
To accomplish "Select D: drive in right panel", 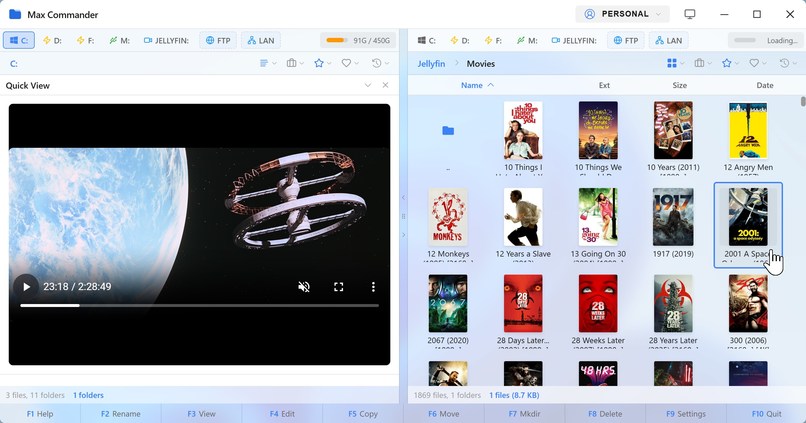I will pos(460,40).
